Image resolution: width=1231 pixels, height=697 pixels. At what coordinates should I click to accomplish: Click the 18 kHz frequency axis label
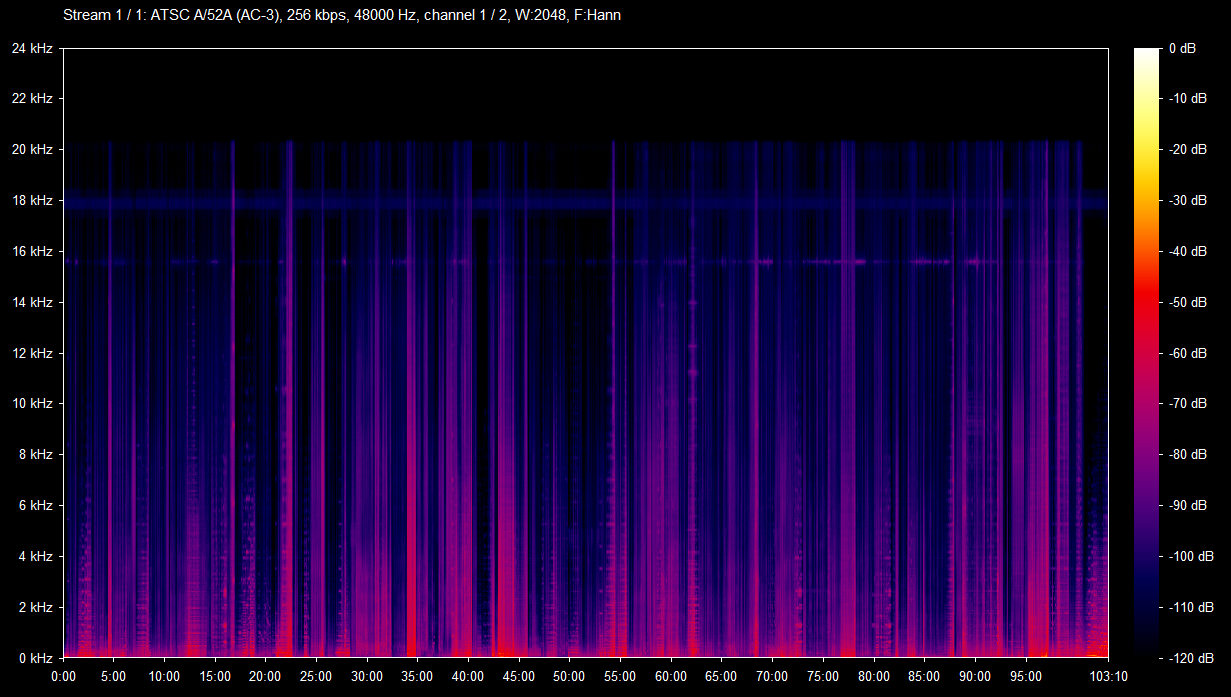[32, 201]
